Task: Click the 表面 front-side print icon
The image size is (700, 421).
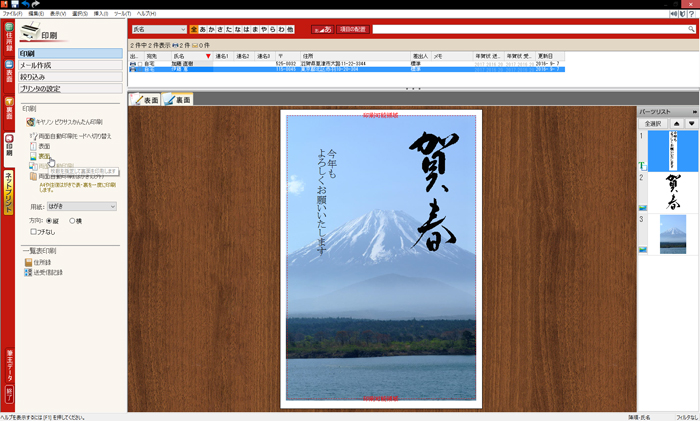Action: pos(34,146)
